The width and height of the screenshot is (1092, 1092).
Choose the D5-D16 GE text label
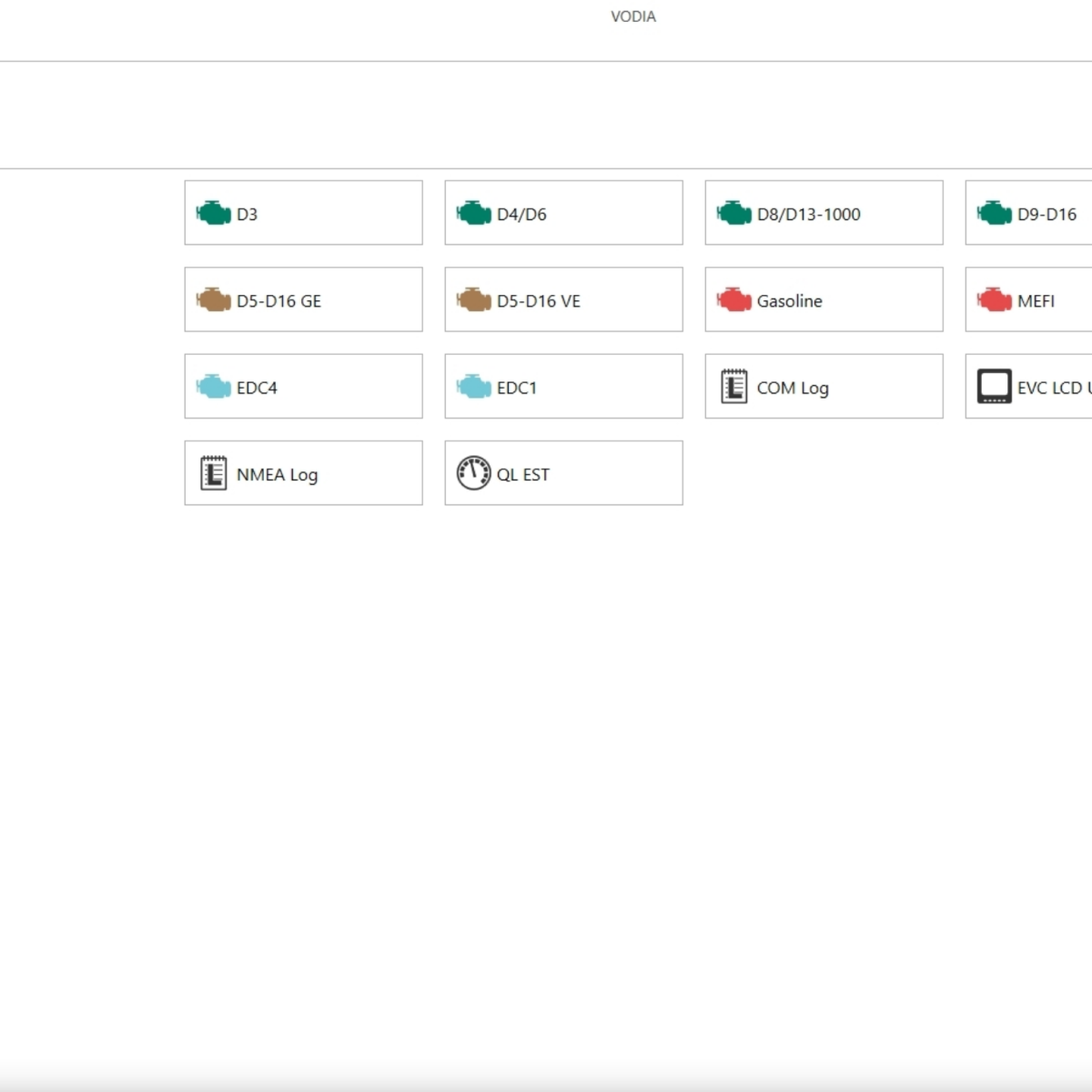coord(278,301)
